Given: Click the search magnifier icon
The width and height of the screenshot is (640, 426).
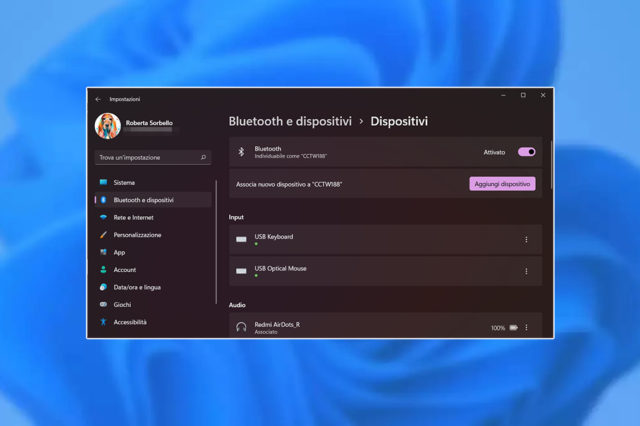Looking at the screenshot, I should [x=203, y=157].
